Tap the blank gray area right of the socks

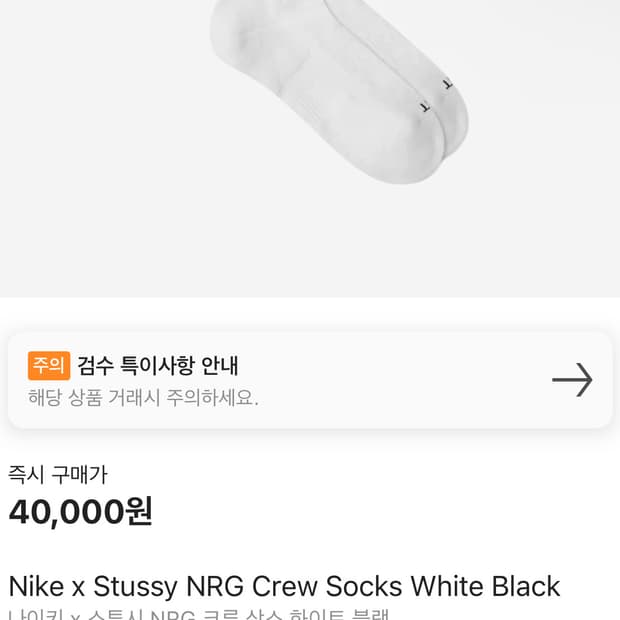550,150
